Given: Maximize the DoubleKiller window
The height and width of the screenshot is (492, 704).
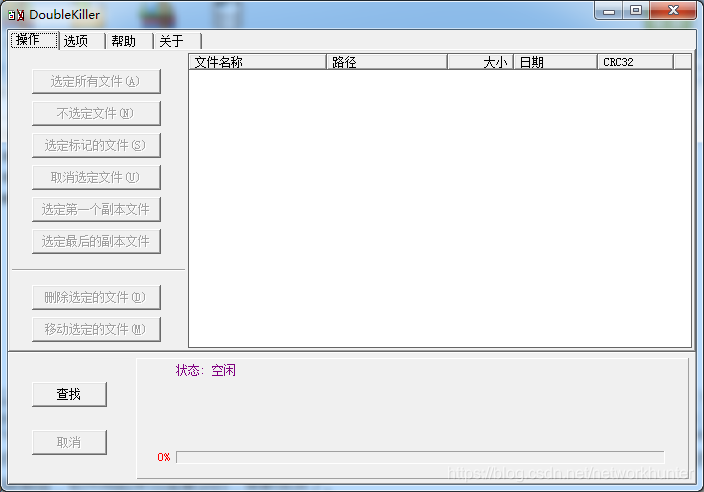Looking at the screenshot, I should pos(636,11).
